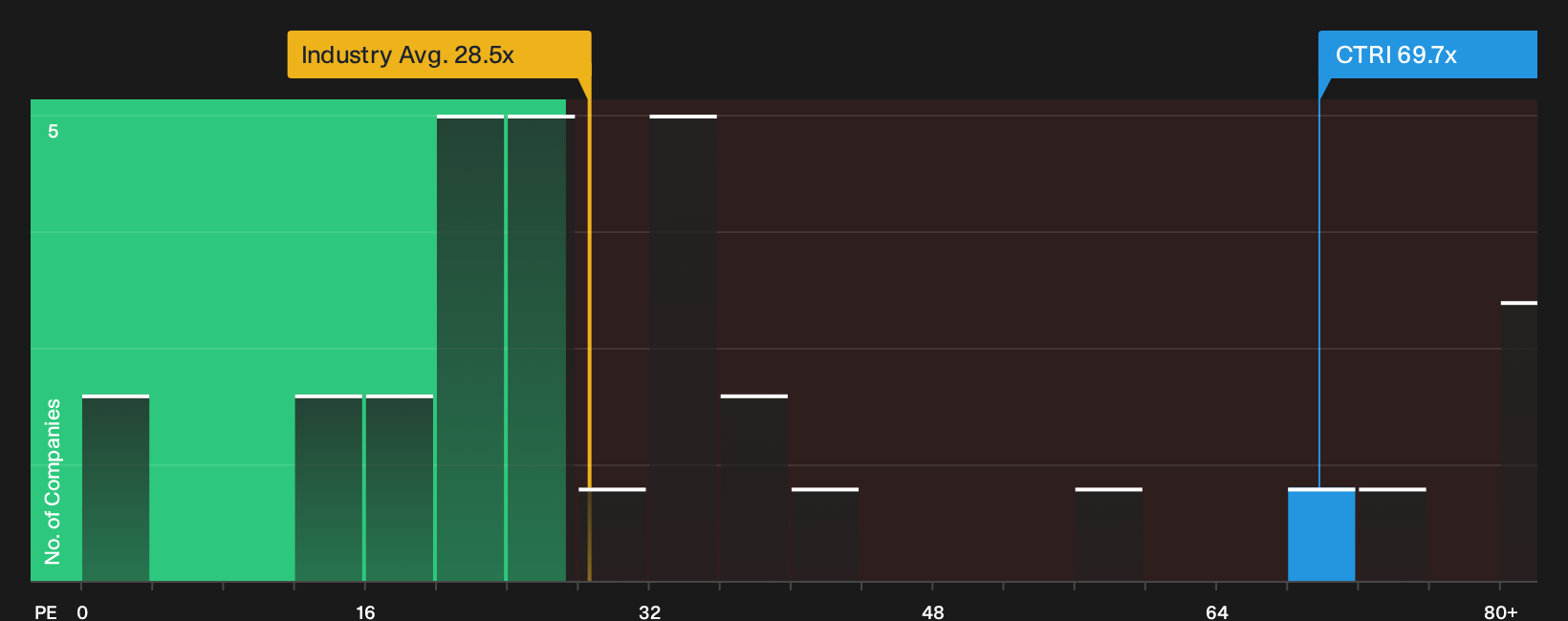Click the two-company bar starting at PE 16

tap(400, 488)
